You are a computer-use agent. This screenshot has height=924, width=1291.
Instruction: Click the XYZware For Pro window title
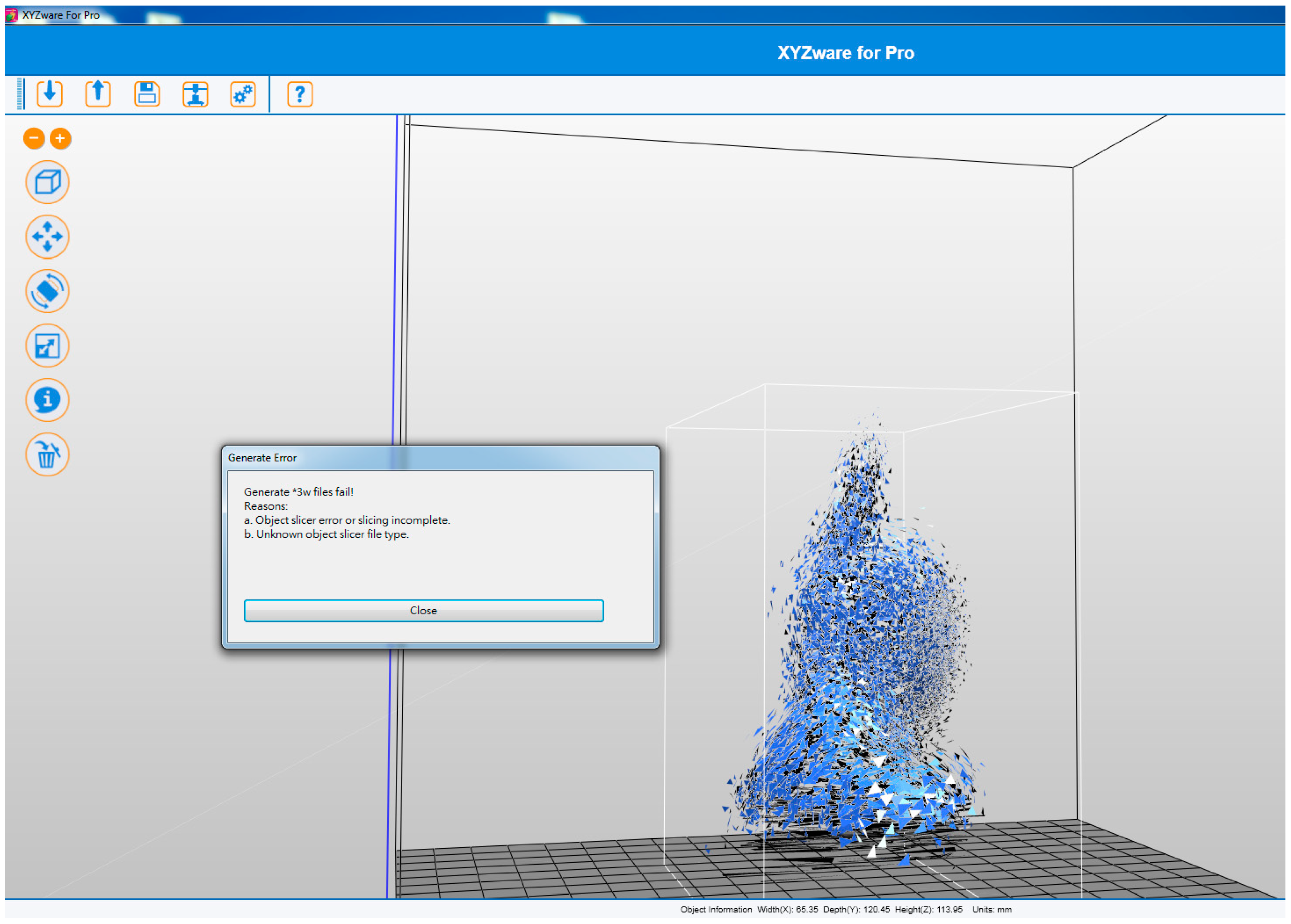(x=61, y=15)
